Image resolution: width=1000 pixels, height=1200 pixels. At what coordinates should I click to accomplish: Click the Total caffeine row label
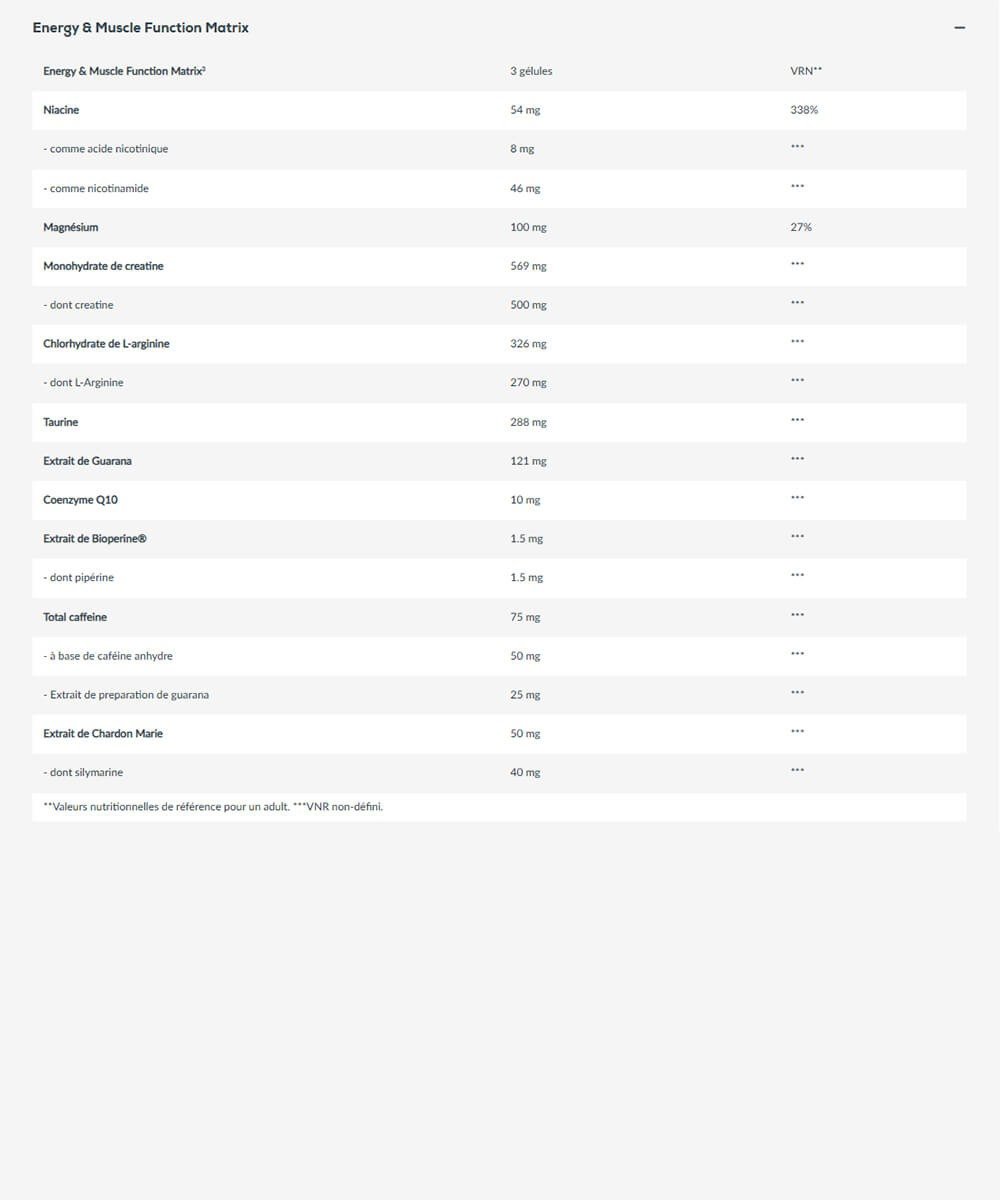click(x=75, y=617)
